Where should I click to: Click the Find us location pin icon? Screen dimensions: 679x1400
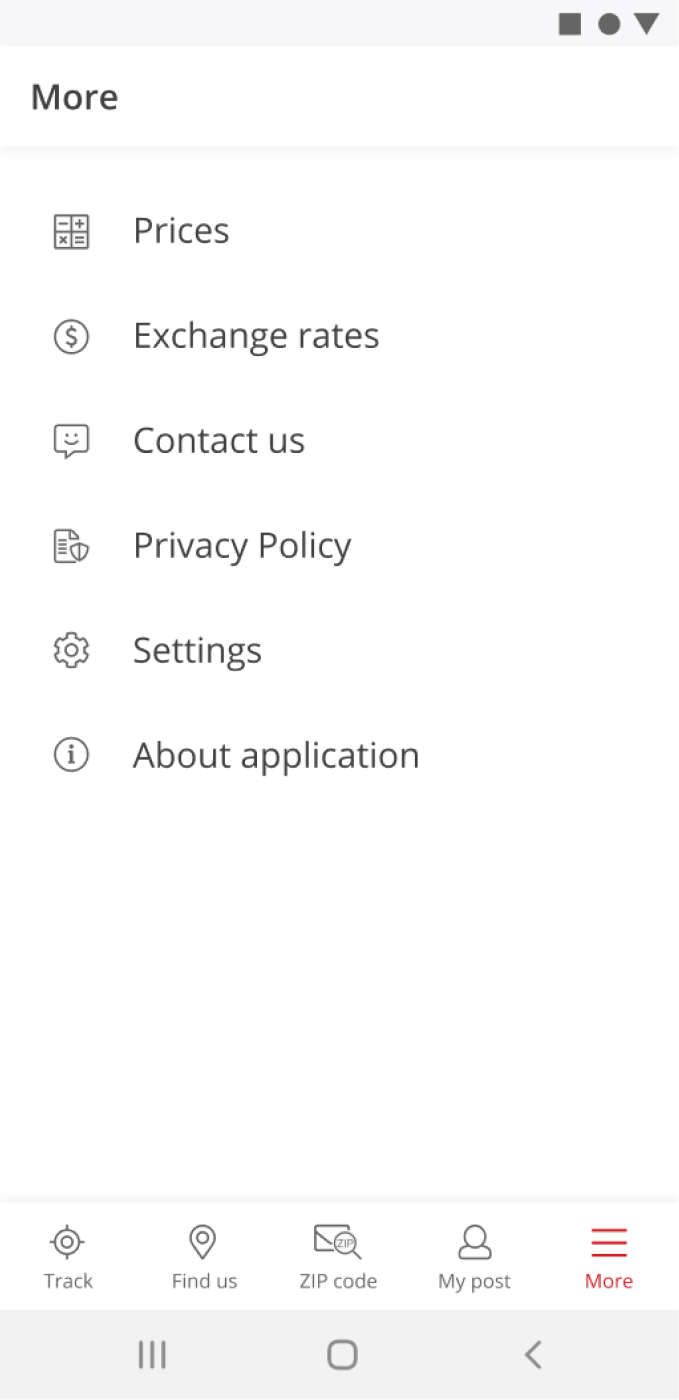(203, 1242)
